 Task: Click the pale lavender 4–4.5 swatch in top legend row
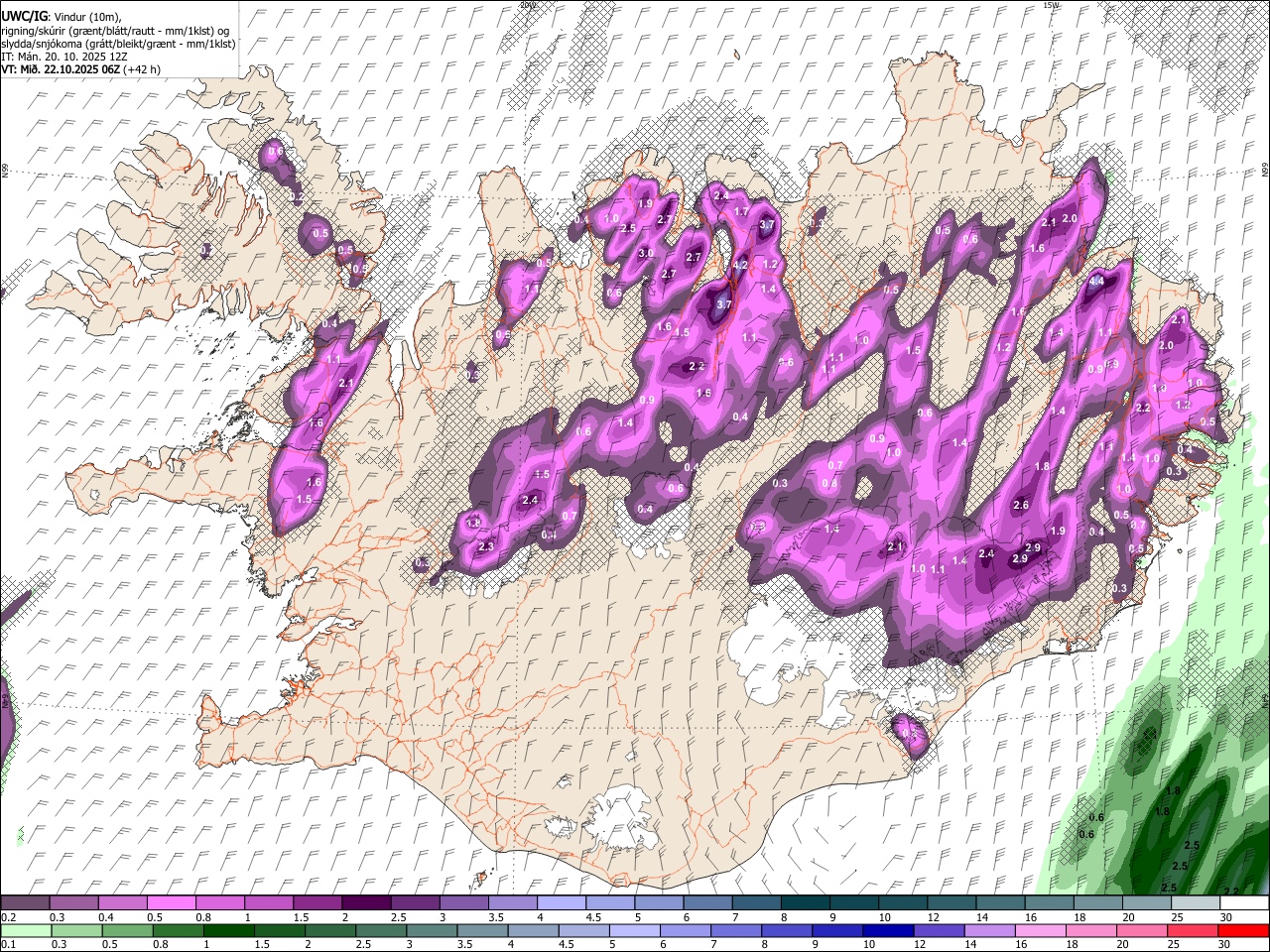(x=561, y=903)
